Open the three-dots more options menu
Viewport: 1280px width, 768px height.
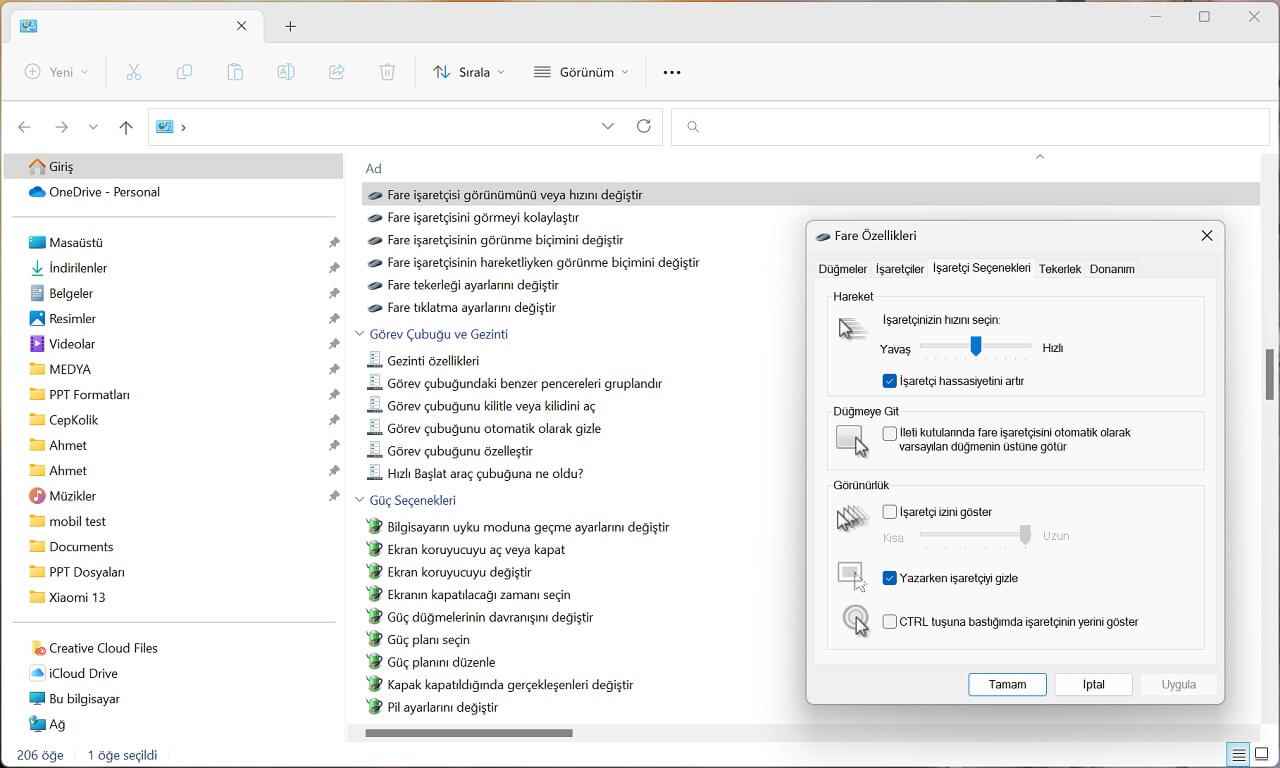point(672,72)
